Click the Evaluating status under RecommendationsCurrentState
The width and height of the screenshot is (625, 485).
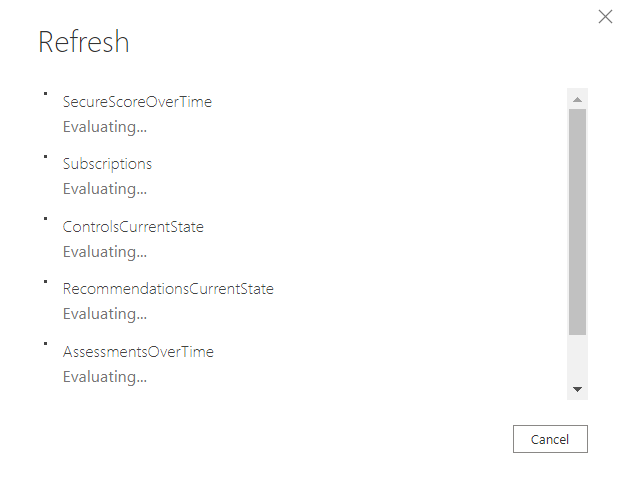click(105, 314)
